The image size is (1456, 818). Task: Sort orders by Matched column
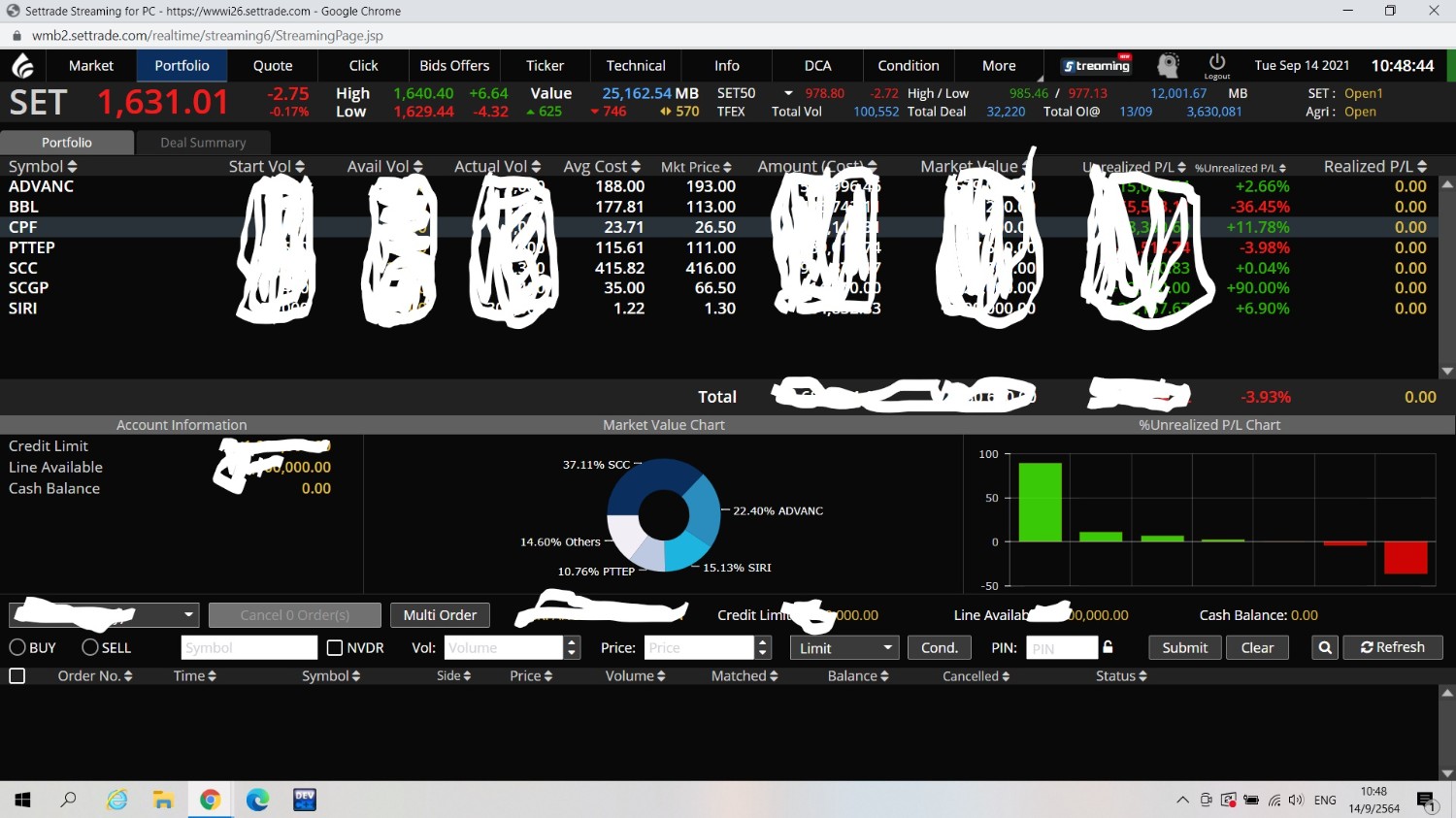tap(745, 675)
